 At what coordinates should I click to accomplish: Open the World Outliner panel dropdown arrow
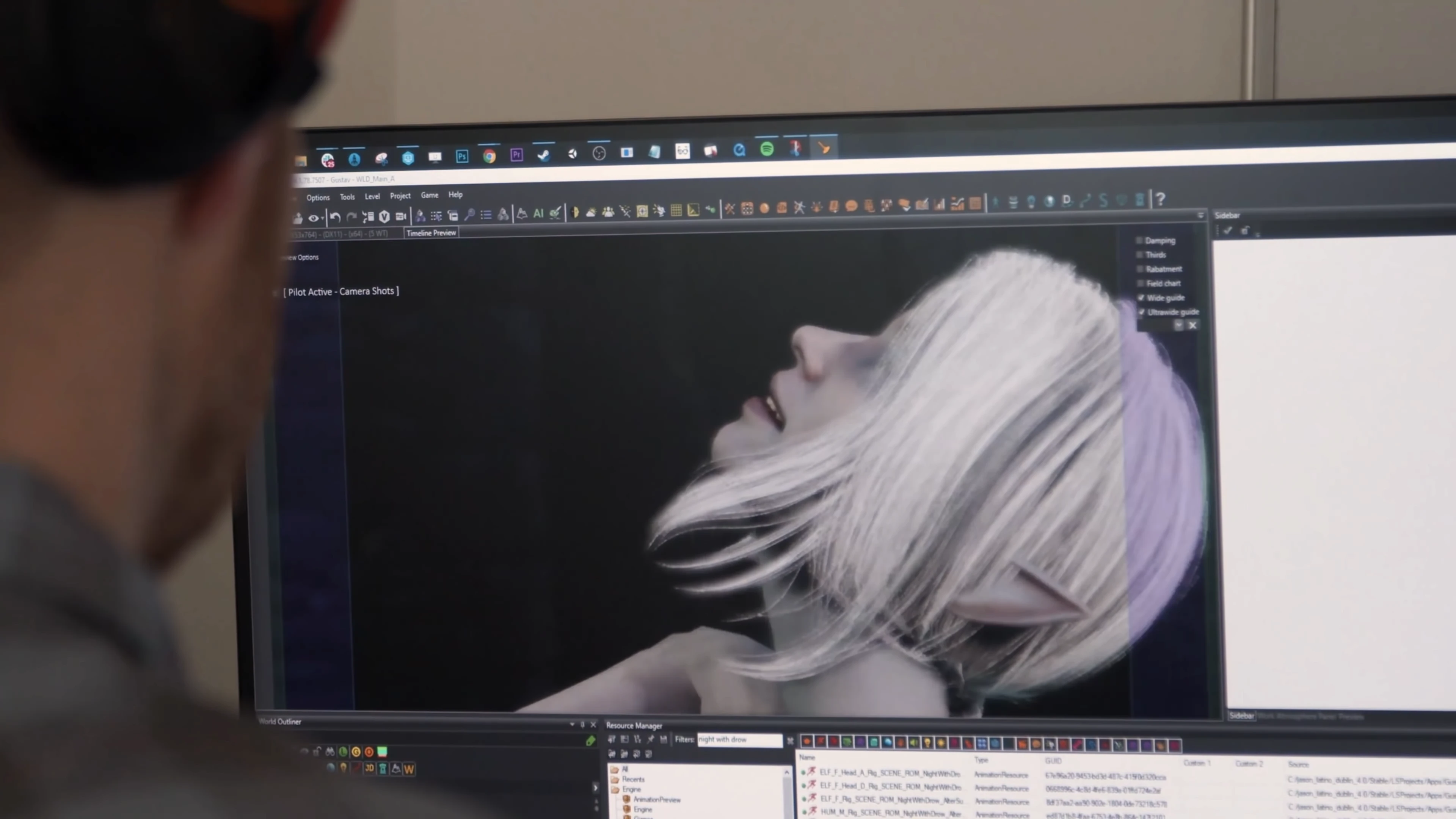[572, 724]
